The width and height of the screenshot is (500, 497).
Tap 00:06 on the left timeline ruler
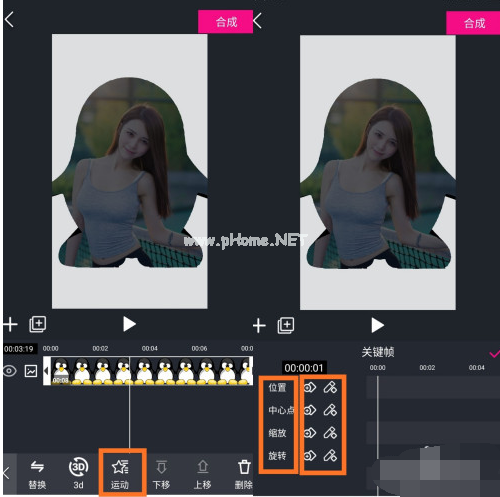click(199, 348)
